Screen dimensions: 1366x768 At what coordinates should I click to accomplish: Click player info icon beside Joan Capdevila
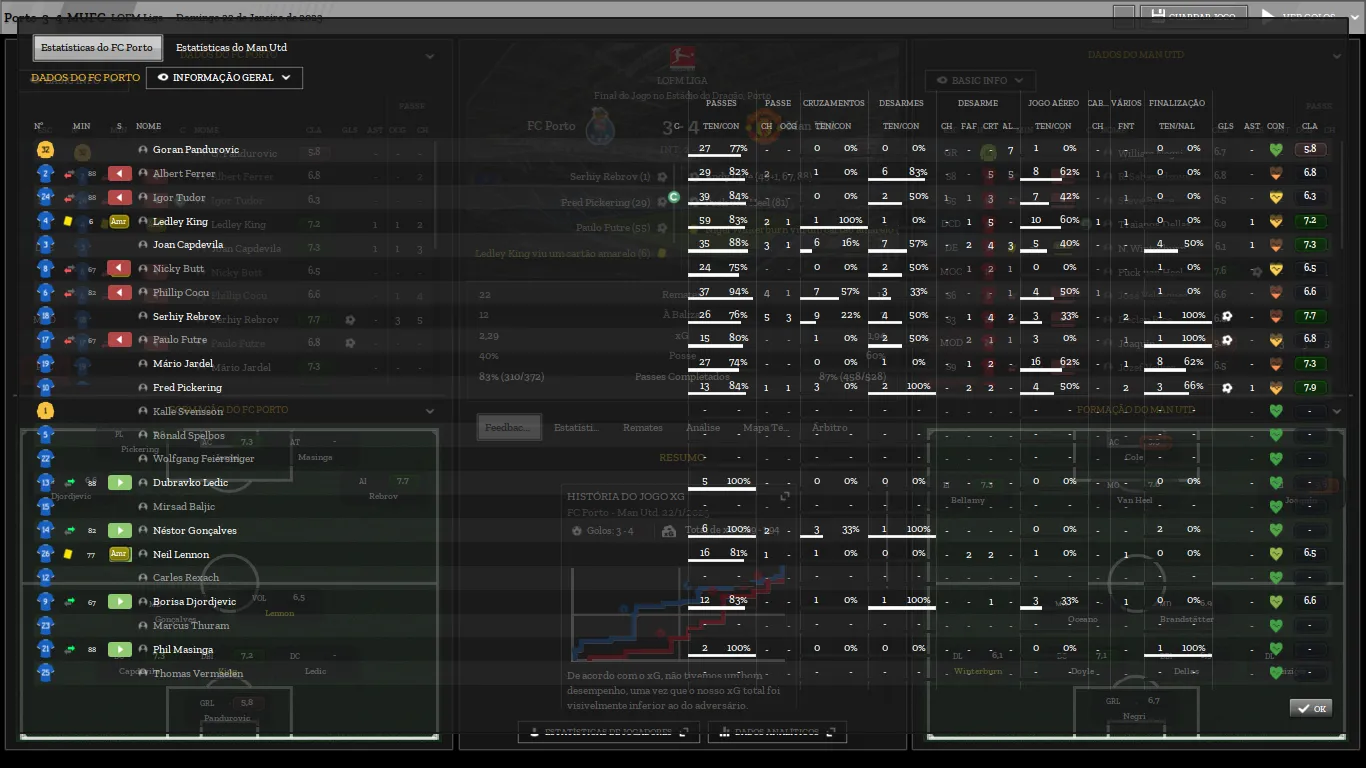coord(143,245)
